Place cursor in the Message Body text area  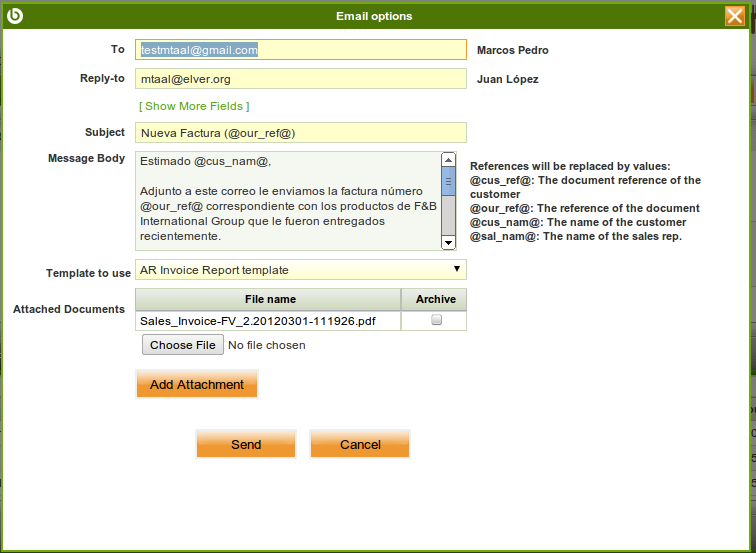(x=287, y=200)
